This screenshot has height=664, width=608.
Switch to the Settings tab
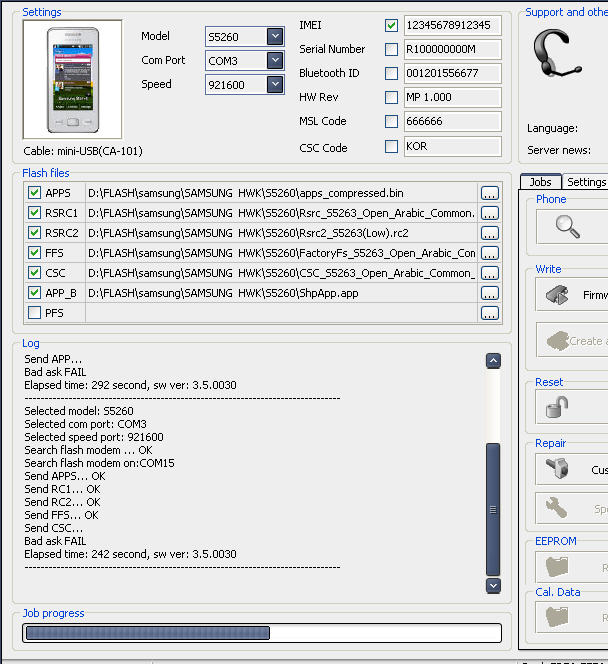pyautogui.click(x=586, y=182)
